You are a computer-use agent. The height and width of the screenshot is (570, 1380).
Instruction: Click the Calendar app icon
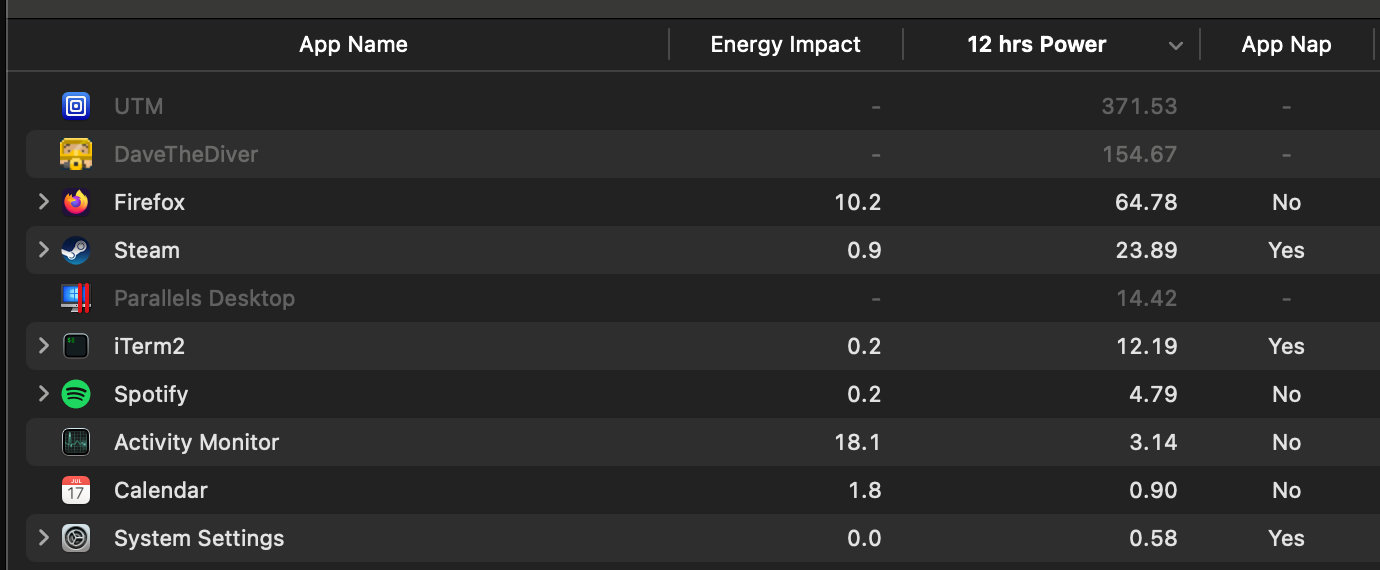click(76, 490)
